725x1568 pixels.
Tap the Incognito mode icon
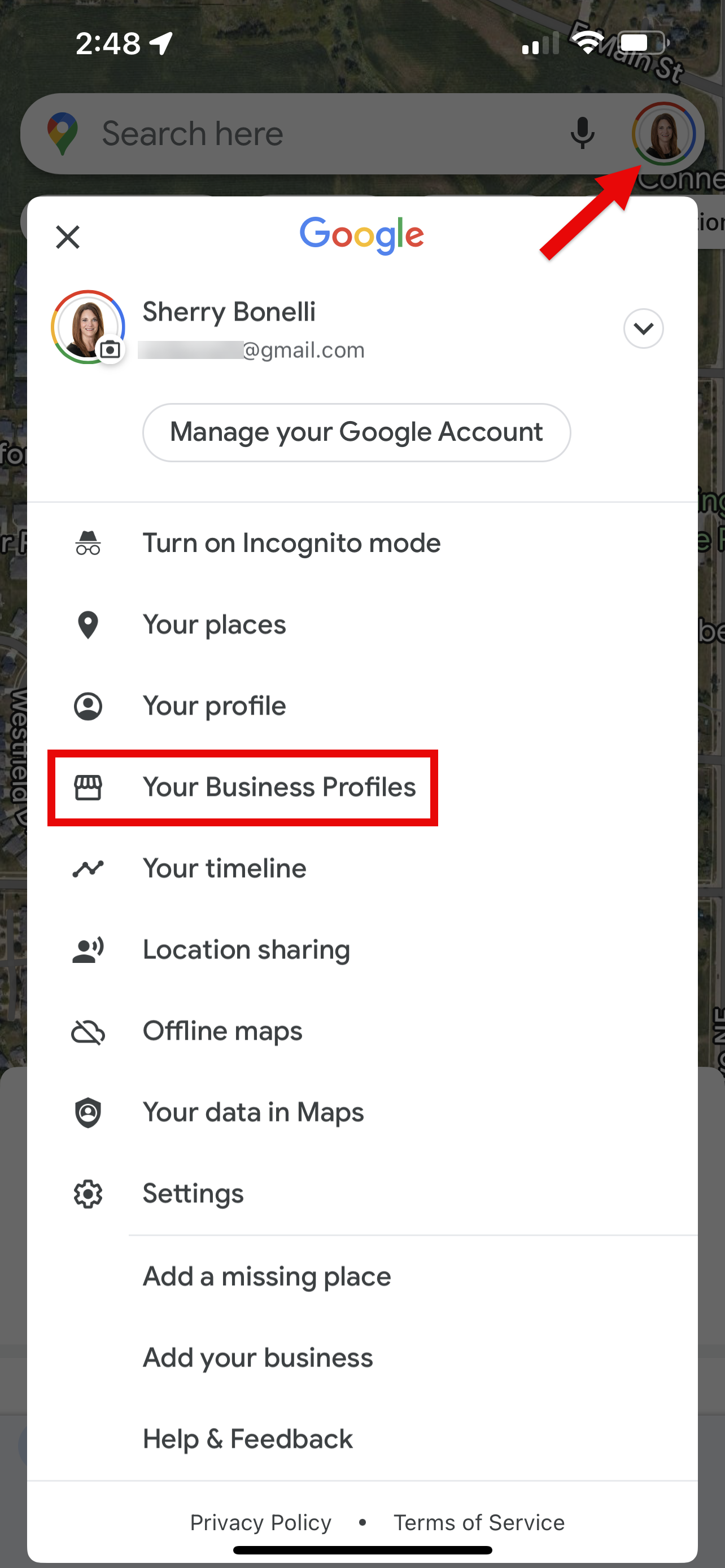pos(88,544)
